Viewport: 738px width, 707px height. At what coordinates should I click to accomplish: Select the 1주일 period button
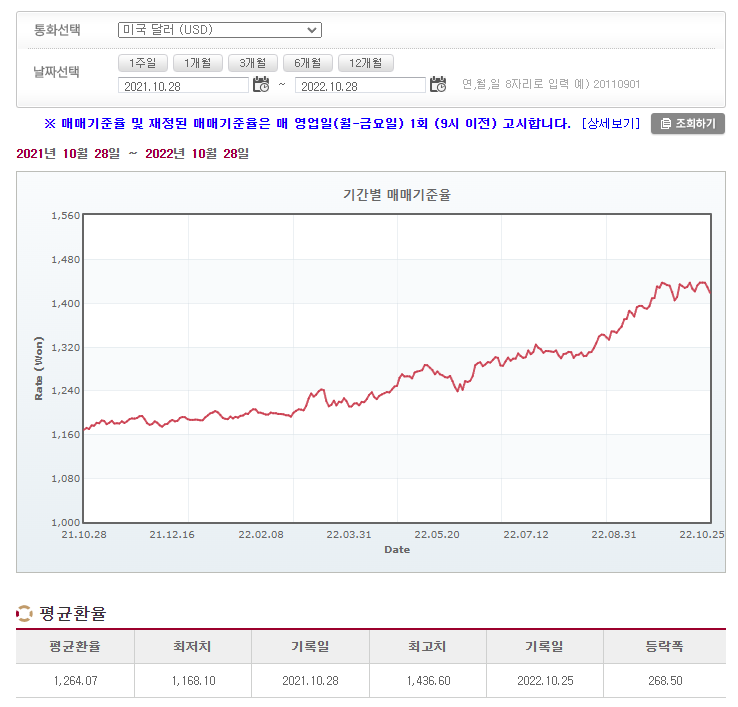point(143,63)
